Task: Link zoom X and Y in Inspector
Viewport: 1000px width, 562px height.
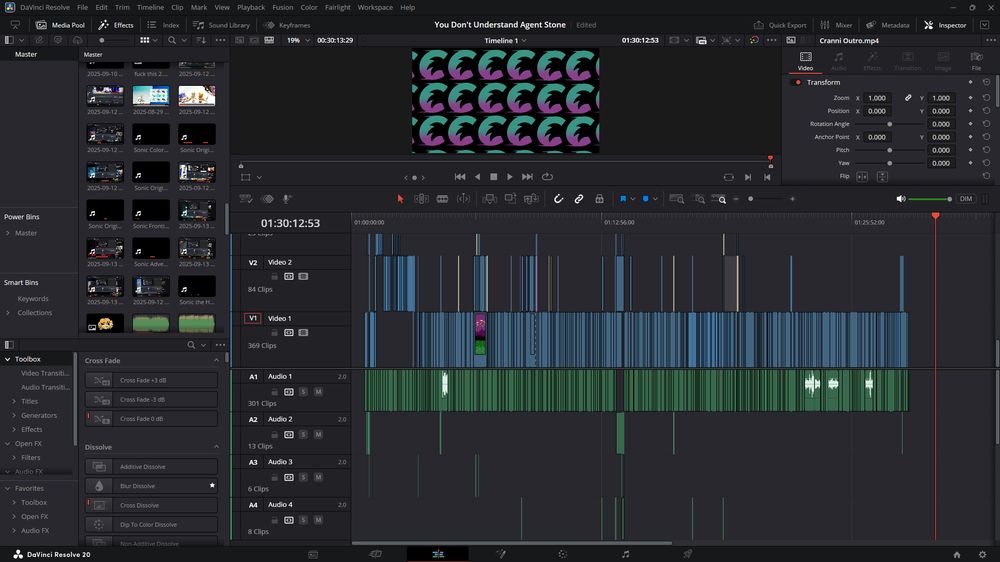Action: coord(908,98)
